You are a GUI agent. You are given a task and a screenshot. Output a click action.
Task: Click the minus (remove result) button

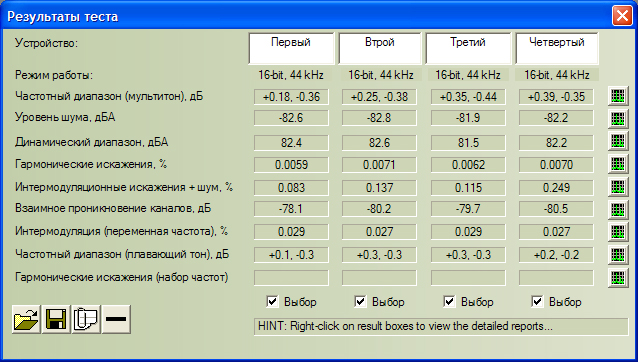pyautogui.click(x=116, y=319)
